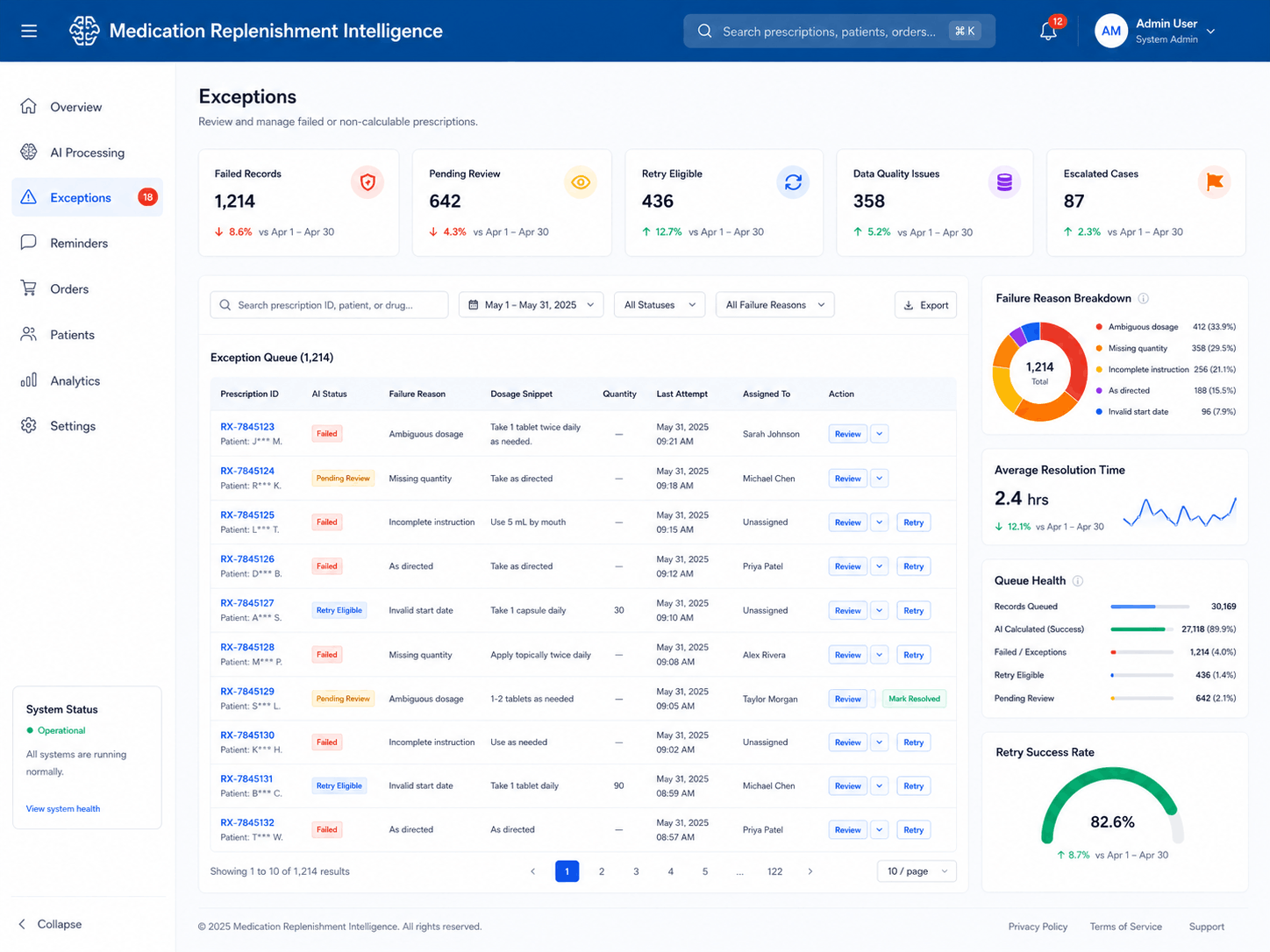1270x952 pixels.
Task: Open the 10 / page dropdown
Action: tap(917, 871)
